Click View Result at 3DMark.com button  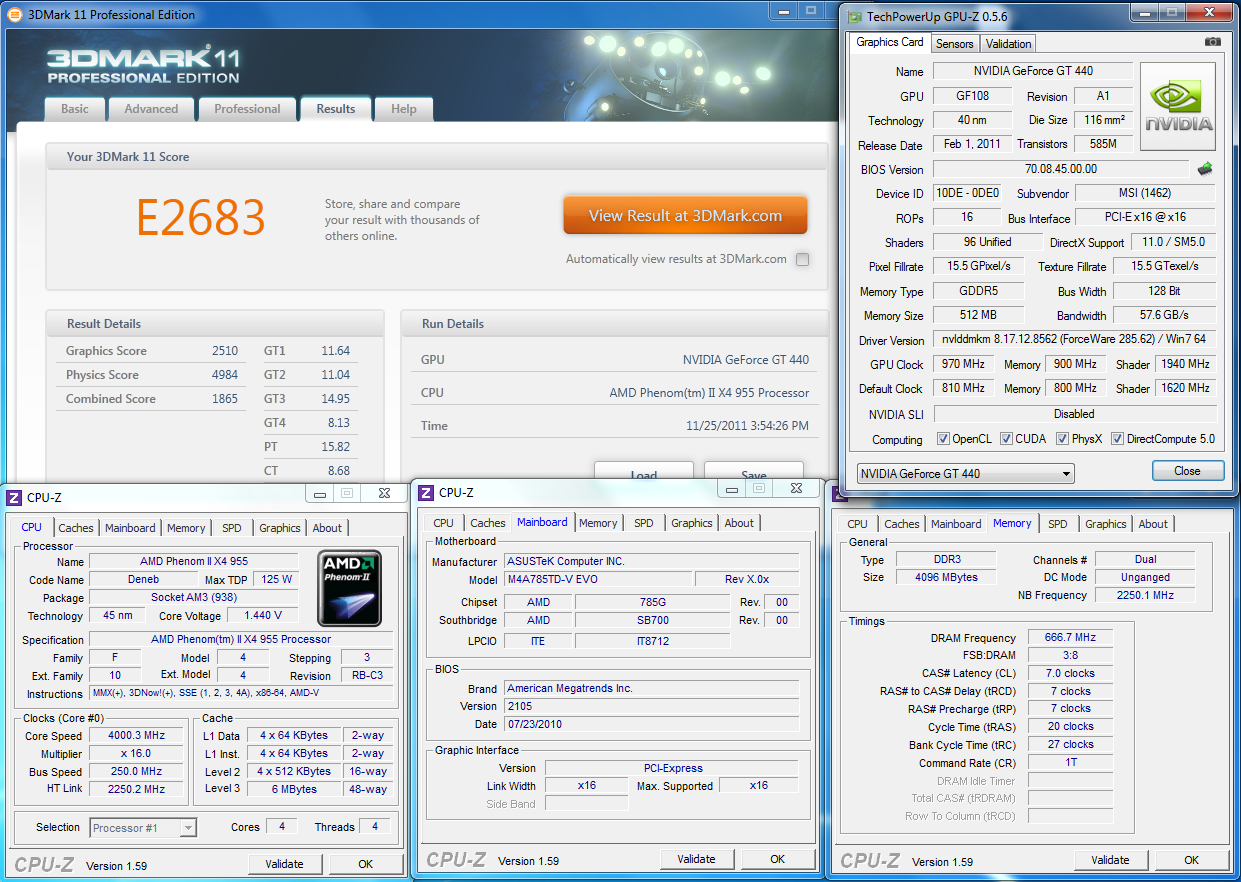(x=685, y=215)
